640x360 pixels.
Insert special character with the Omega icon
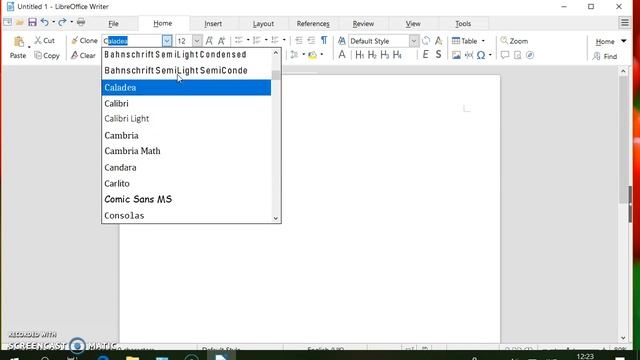coord(481,55)
